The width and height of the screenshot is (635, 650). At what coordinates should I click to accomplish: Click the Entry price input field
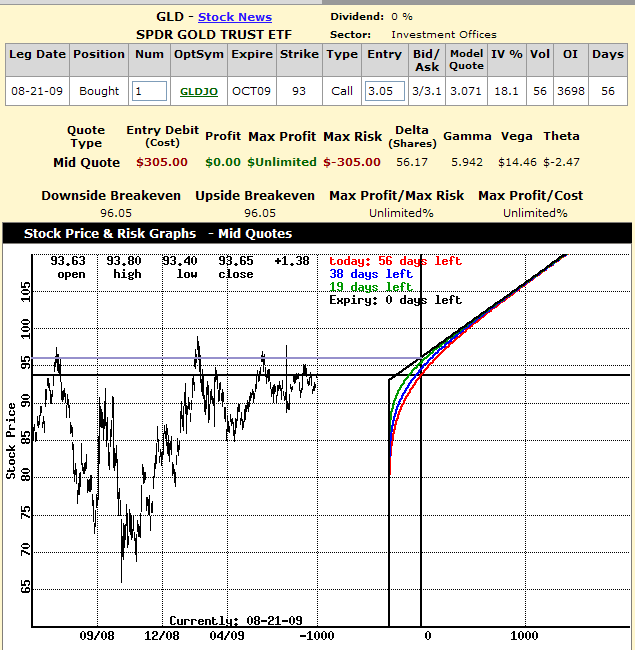[x=385, y=91]
